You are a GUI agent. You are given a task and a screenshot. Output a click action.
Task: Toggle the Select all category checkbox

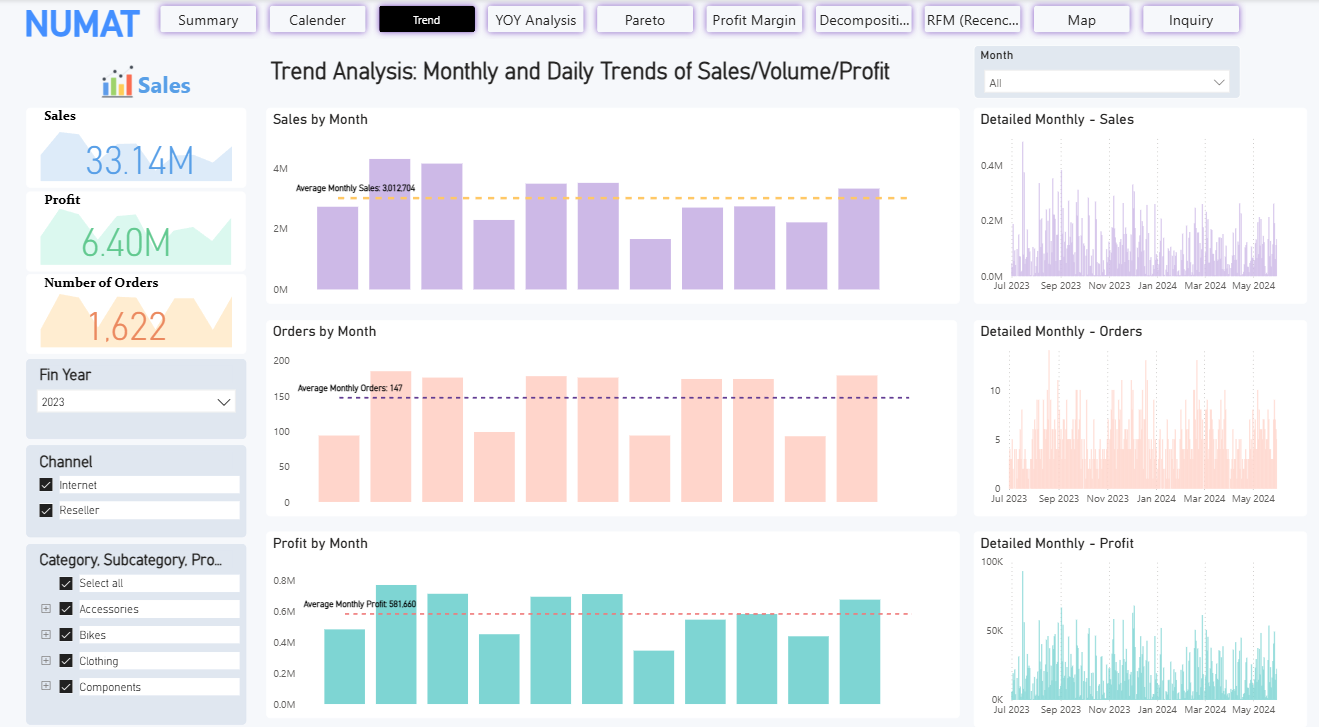(66, 583)
